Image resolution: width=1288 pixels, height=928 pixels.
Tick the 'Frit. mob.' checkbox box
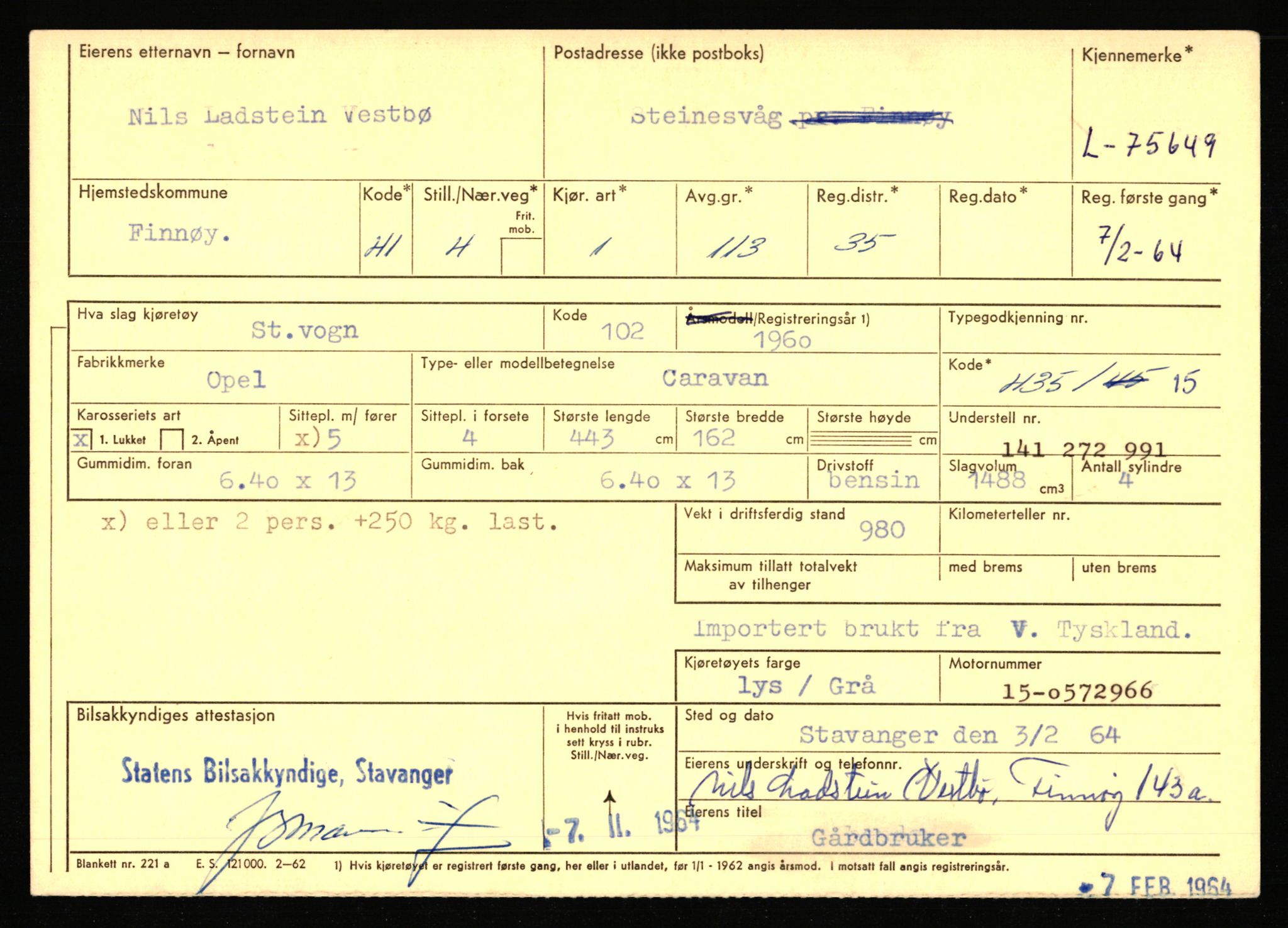[x=521, y=257]
